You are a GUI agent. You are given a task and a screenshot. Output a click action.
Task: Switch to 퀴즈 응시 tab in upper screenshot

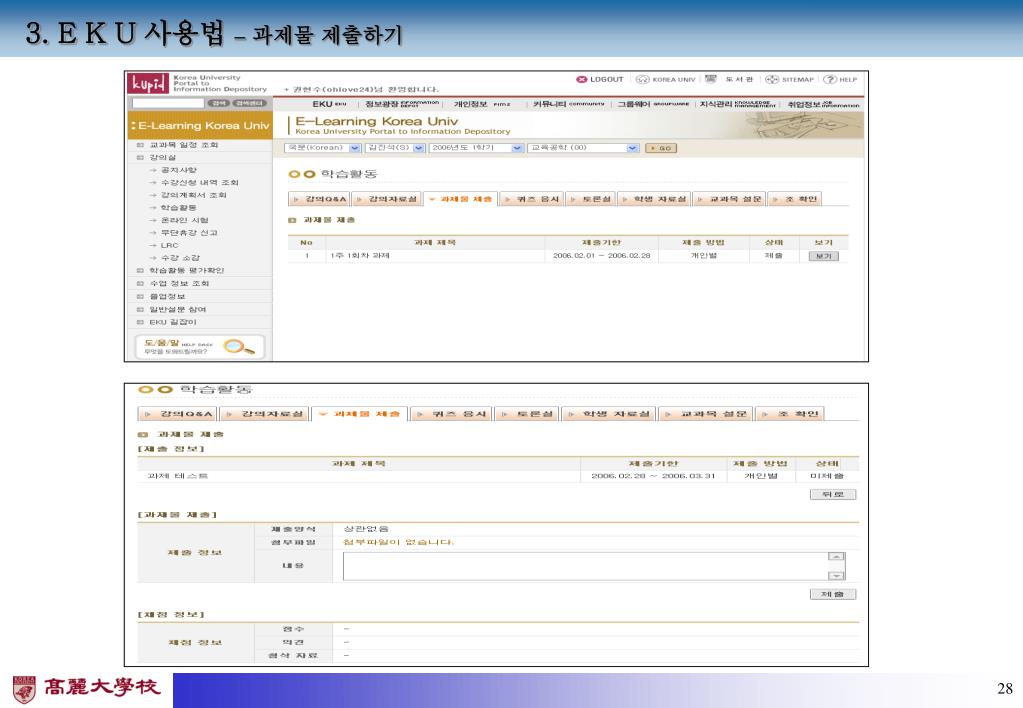pyautogui.click(x=532, y=199)
